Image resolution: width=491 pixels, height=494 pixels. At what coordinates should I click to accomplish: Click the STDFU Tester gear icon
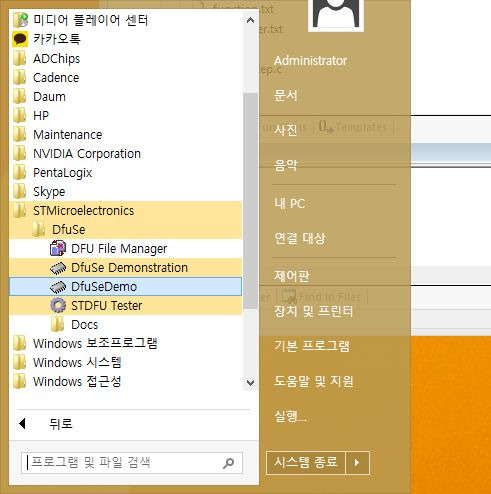pyautogui.click(x=58, y=305)
